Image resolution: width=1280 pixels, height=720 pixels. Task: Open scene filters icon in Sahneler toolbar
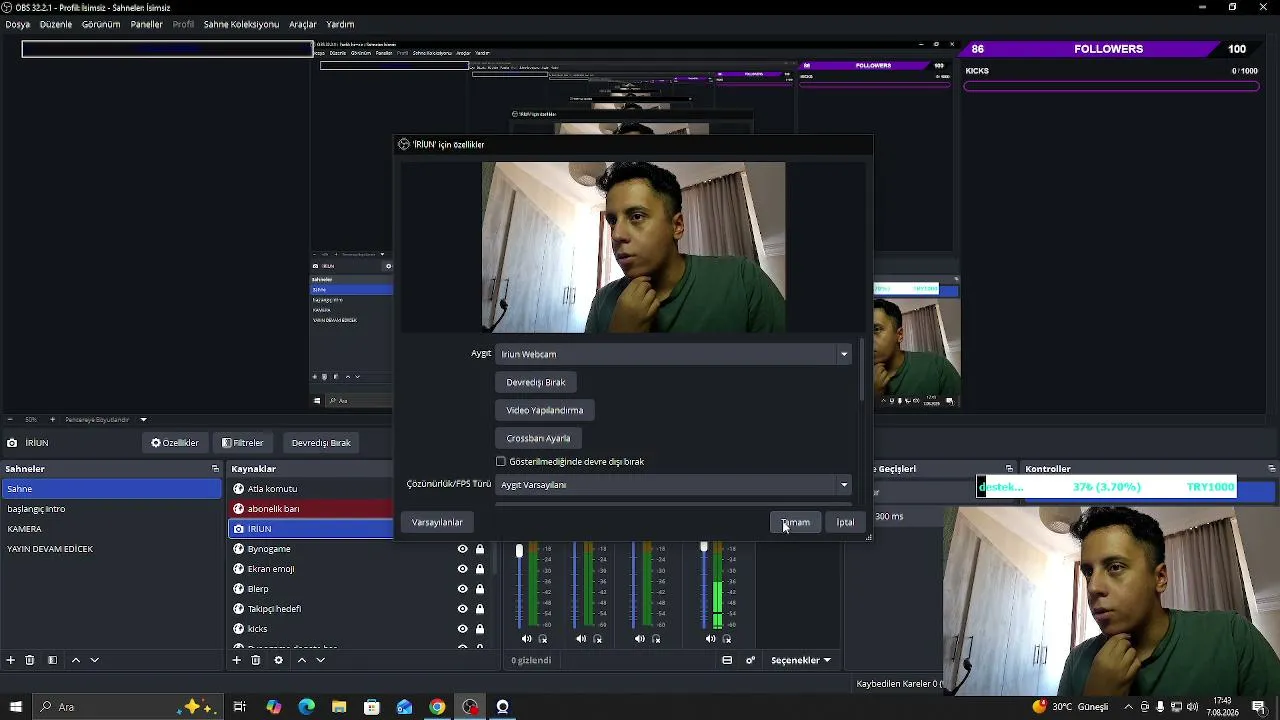[52, 660]
